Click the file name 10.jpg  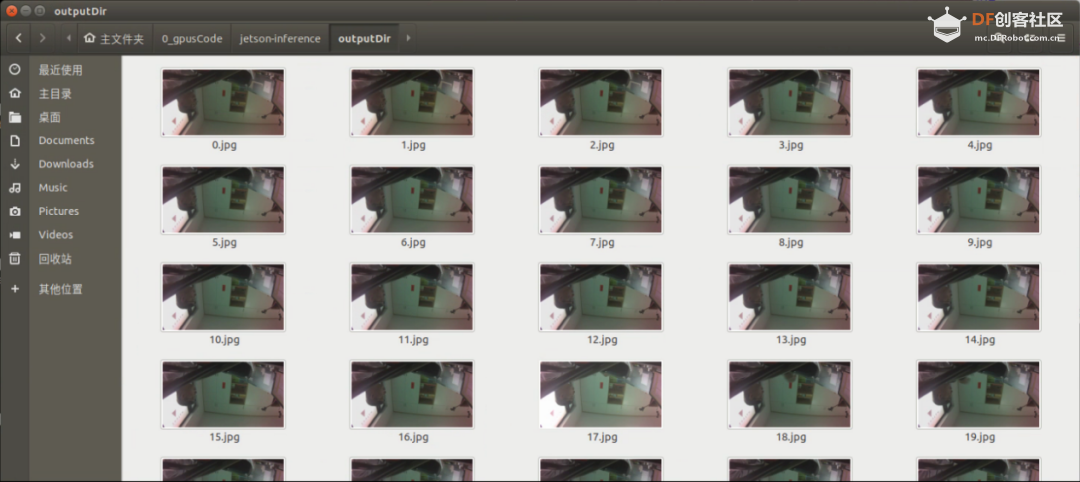[x=224, y=340]
